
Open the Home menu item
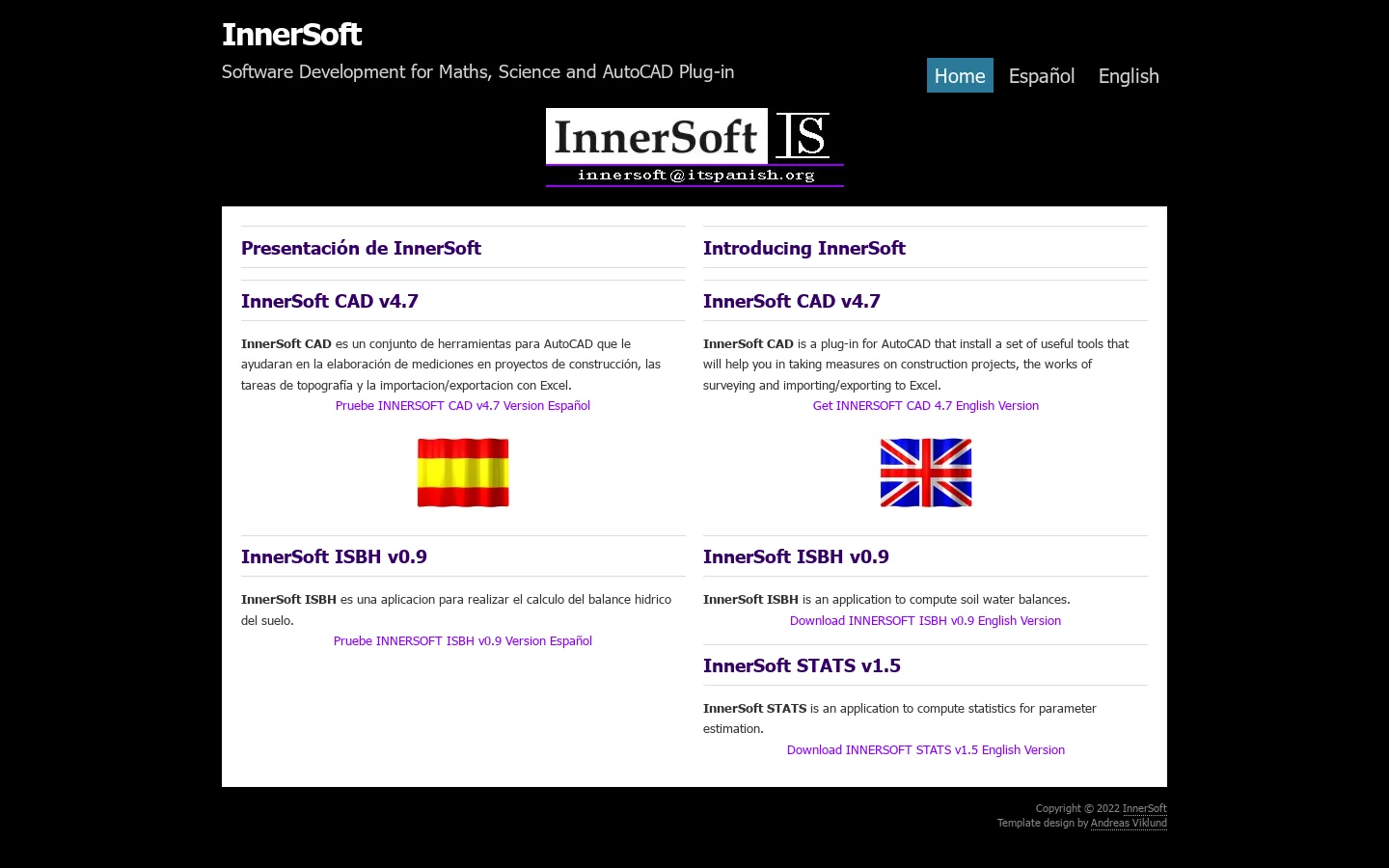coord(960,76)
